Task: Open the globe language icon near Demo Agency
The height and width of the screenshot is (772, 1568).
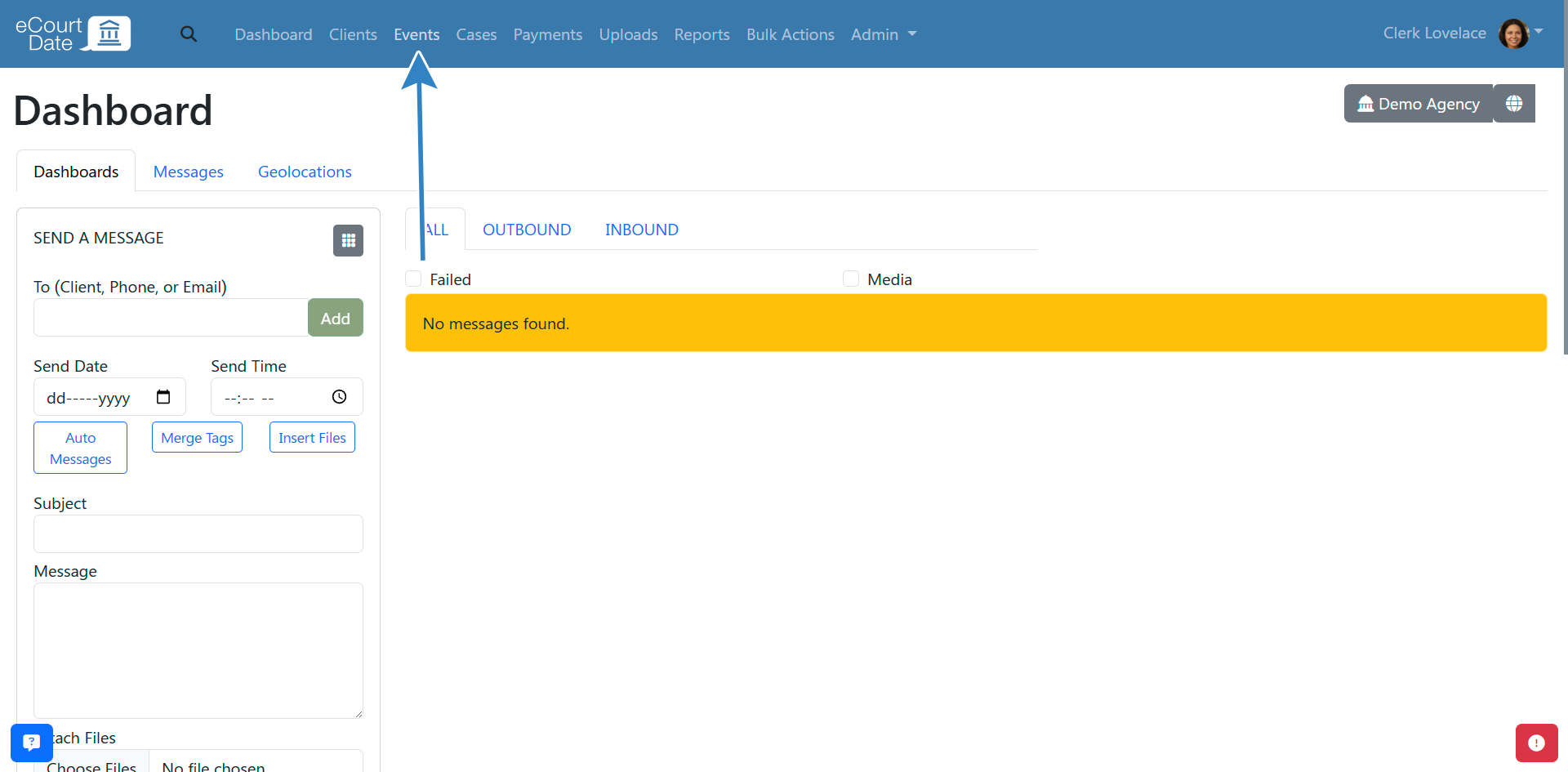Action: tap(1514, 103)
